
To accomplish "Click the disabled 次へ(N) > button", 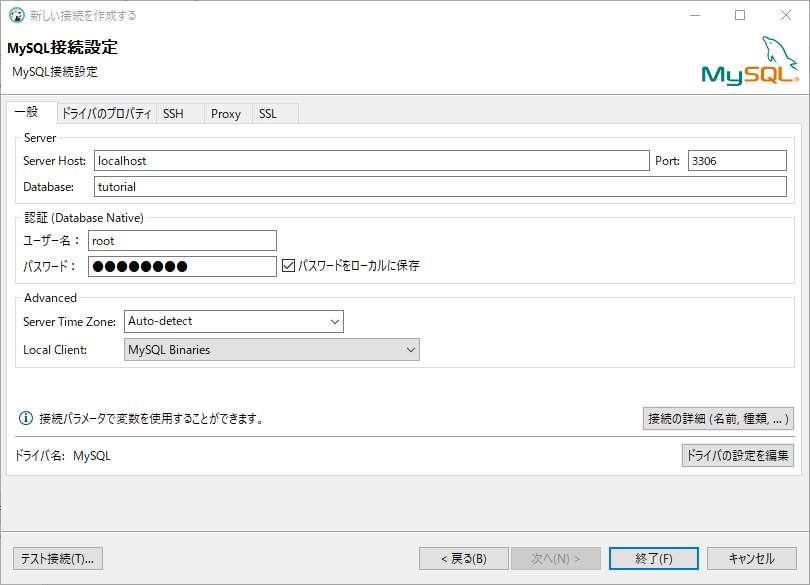I will 556,559.
